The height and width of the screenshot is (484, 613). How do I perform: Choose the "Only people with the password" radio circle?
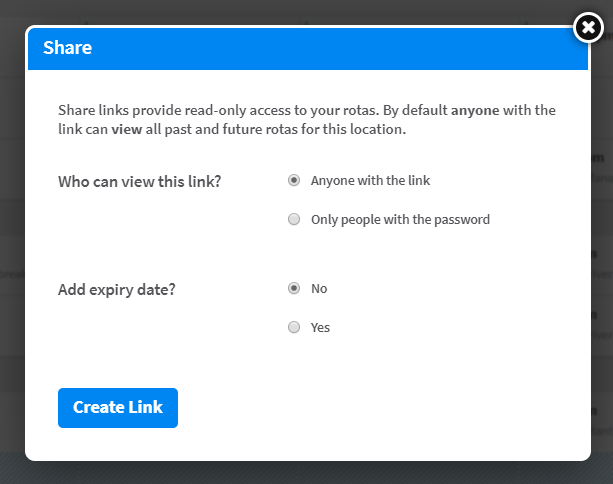tap(294, 219)
